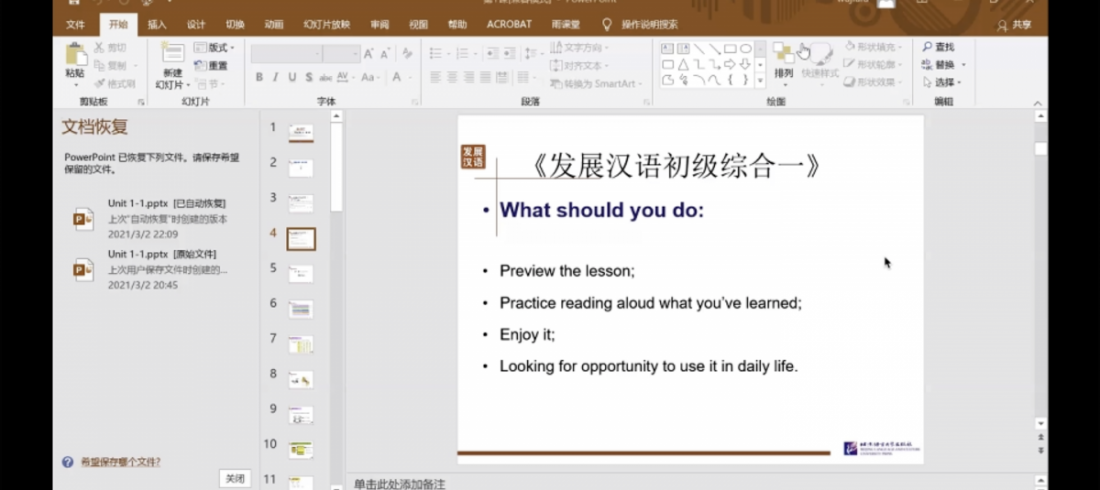
Task: Switch to the Design (设计) tab
Action: (x=196, y=25)
